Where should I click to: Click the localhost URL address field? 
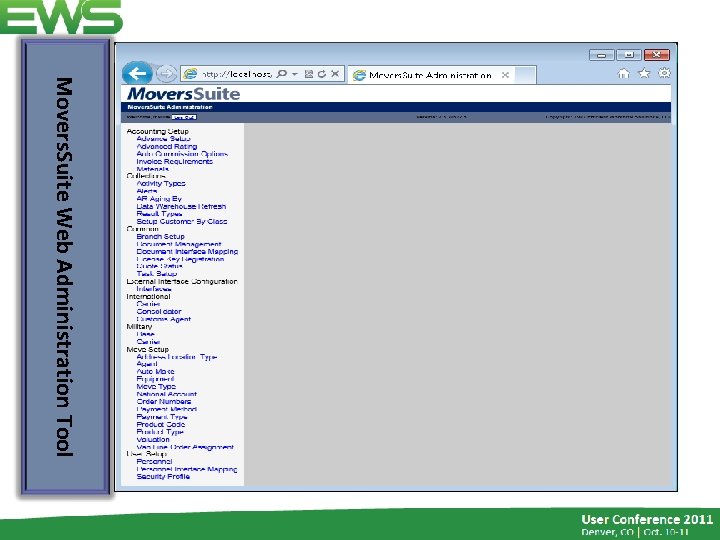236,74
